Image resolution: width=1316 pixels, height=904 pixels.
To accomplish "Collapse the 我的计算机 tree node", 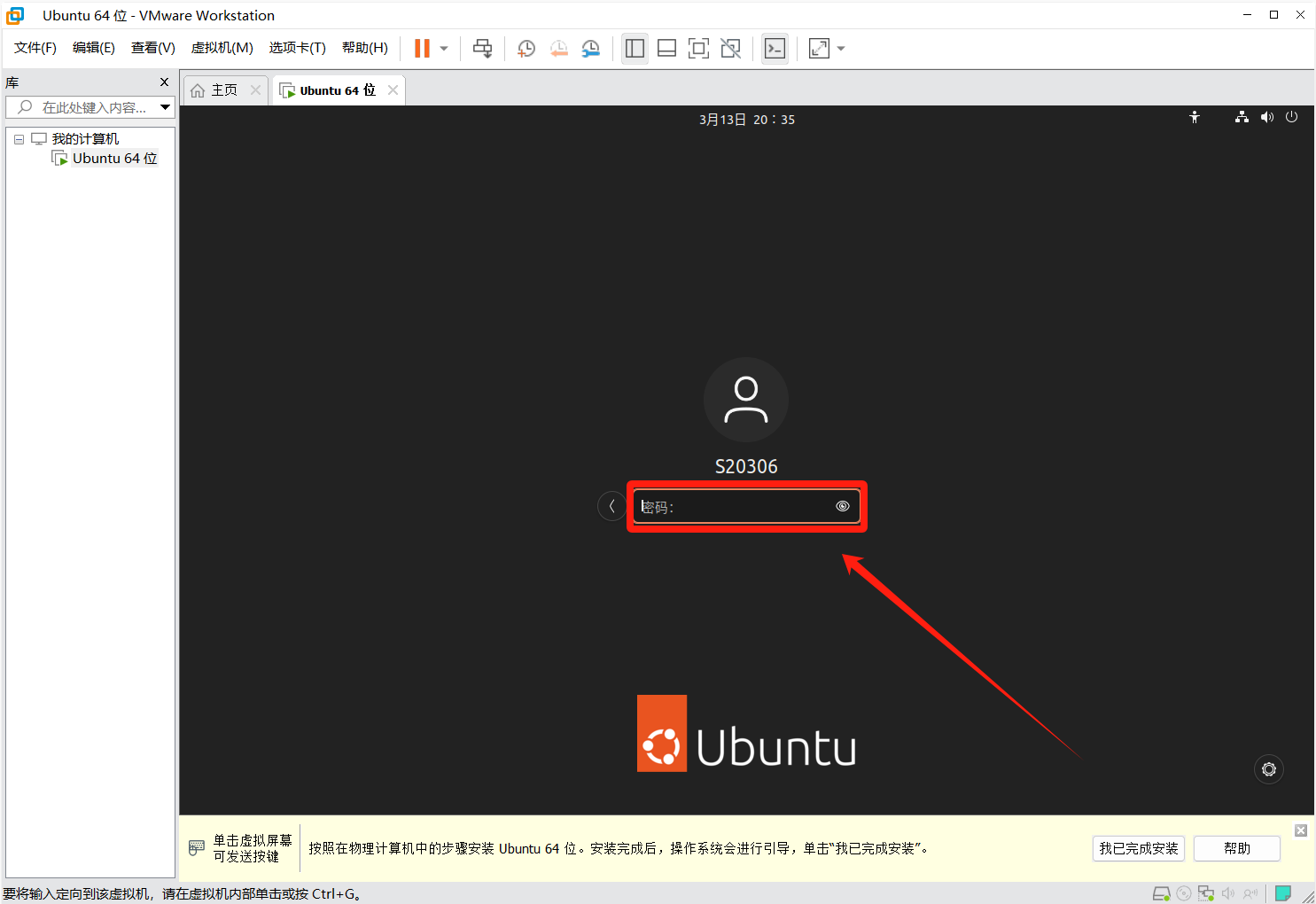I will (19, 139).
